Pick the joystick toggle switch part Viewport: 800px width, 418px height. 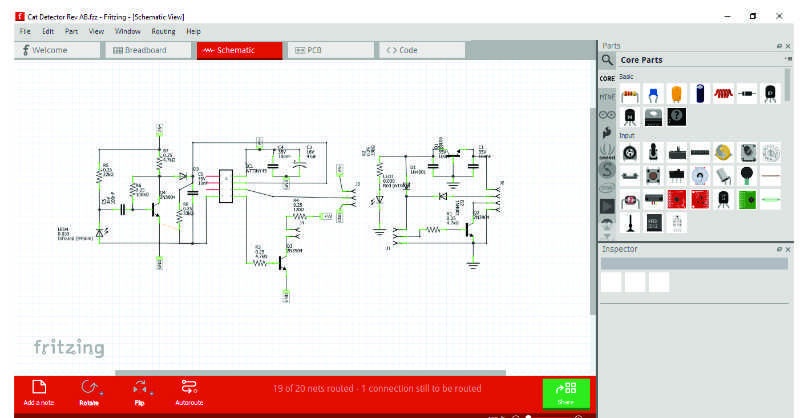[x=653, y=152]
